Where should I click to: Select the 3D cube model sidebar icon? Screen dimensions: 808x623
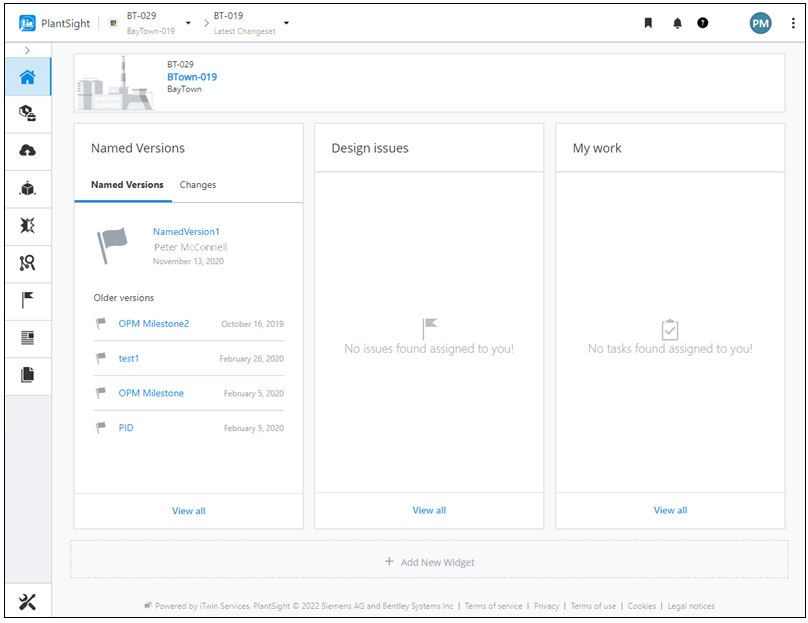point(28,188)
